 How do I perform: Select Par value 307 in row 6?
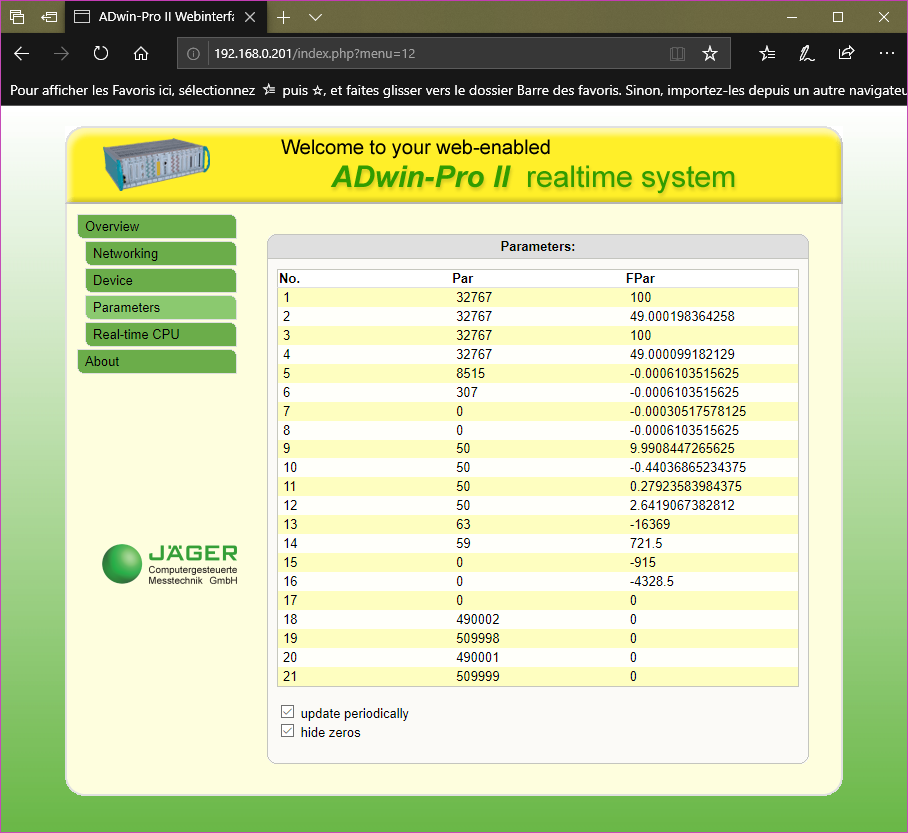pos(467,393)
